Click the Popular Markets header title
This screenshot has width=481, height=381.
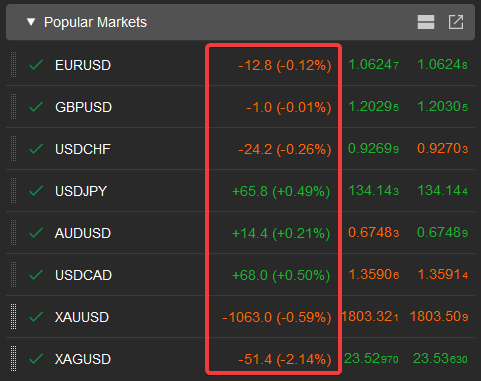pyautogui.click(x=95, y=22)
